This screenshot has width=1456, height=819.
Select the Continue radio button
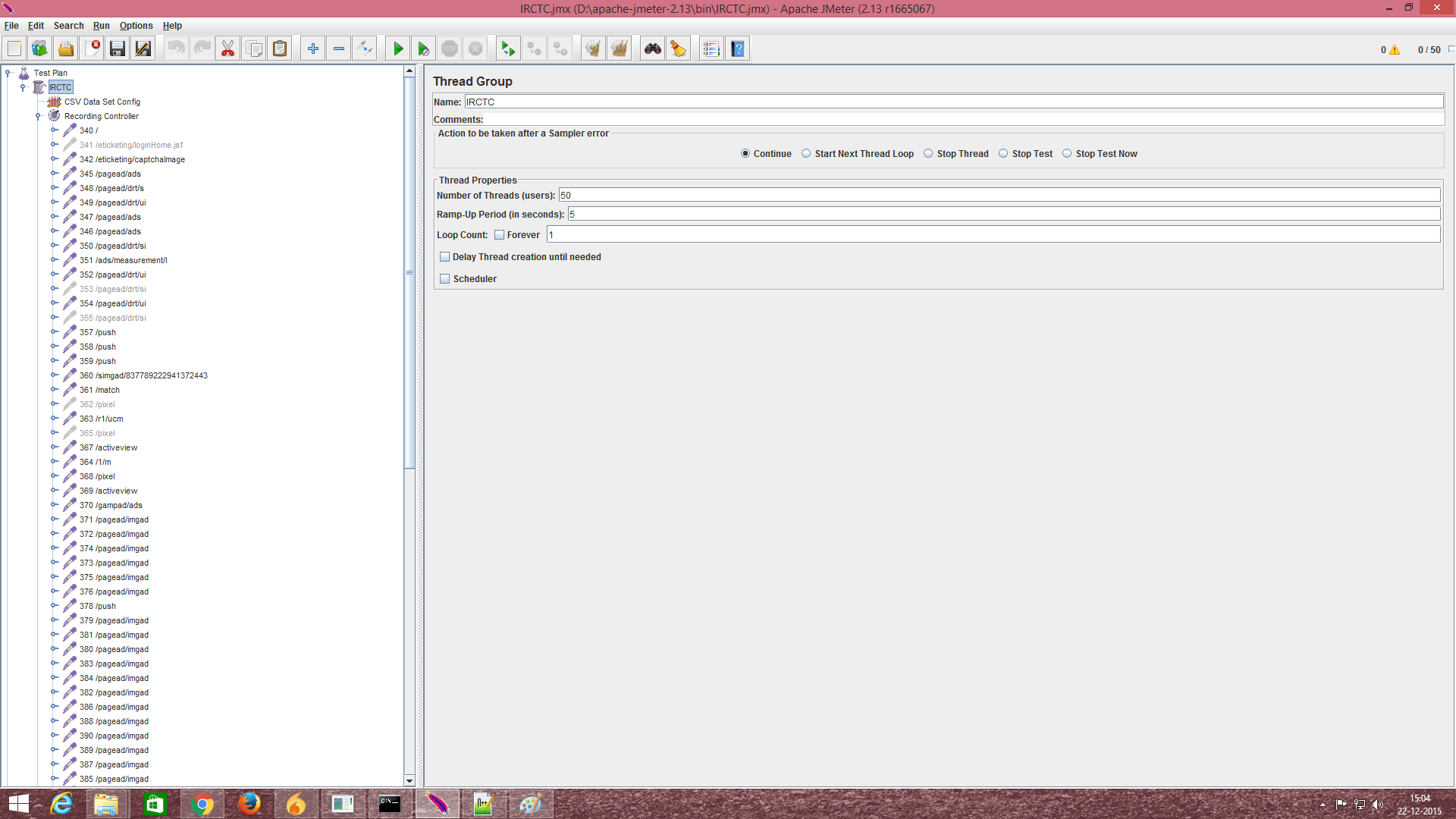click(745, 153)
